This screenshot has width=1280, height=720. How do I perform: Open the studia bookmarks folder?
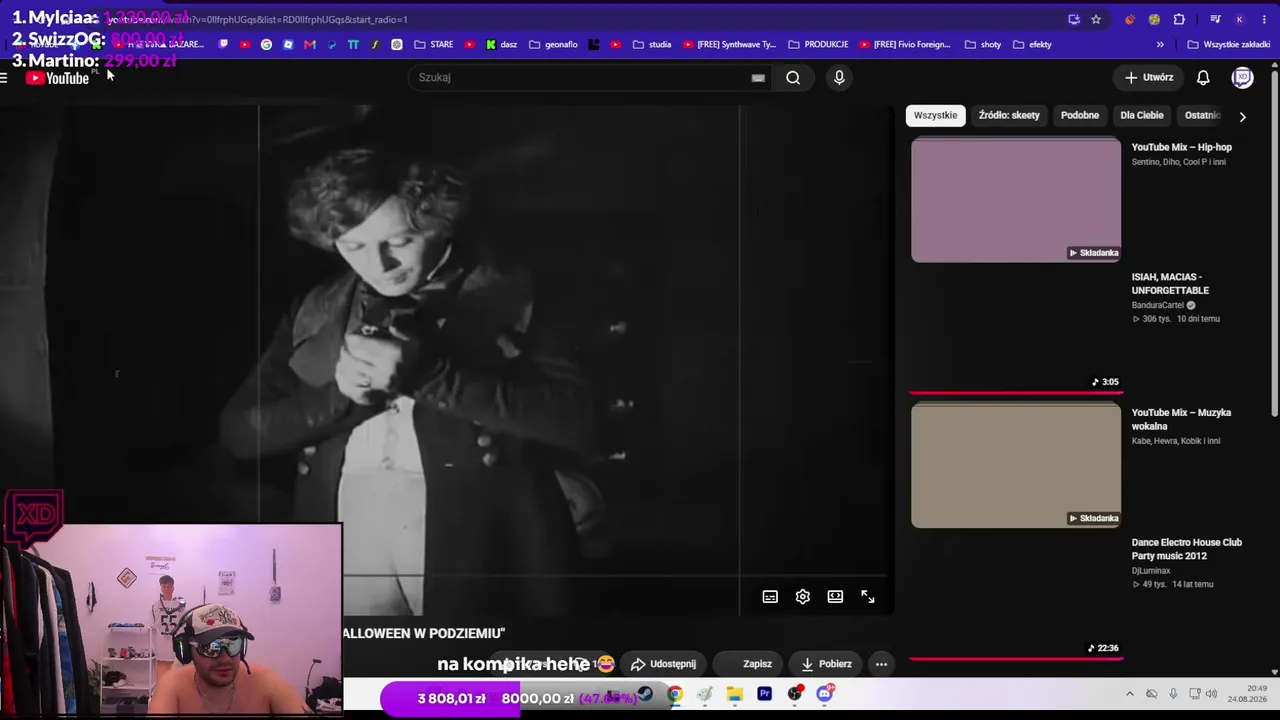point(652,44)
